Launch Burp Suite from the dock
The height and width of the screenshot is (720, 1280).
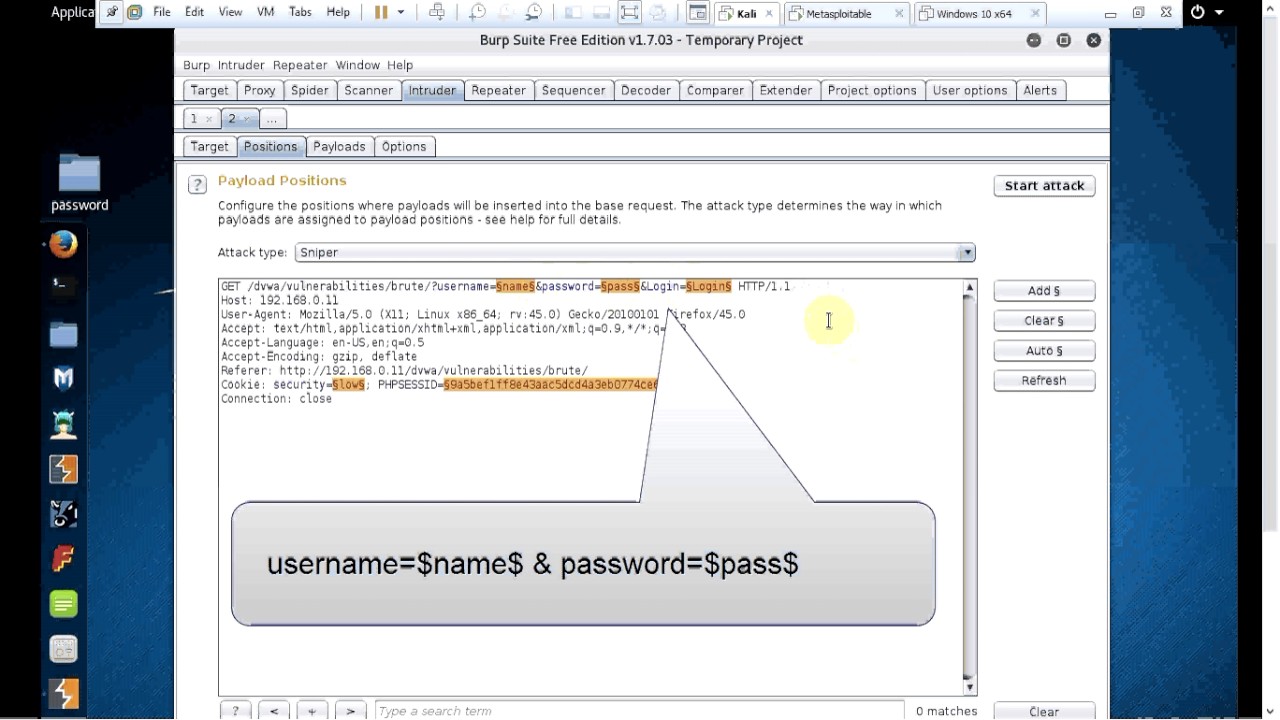tap(63, 469)
